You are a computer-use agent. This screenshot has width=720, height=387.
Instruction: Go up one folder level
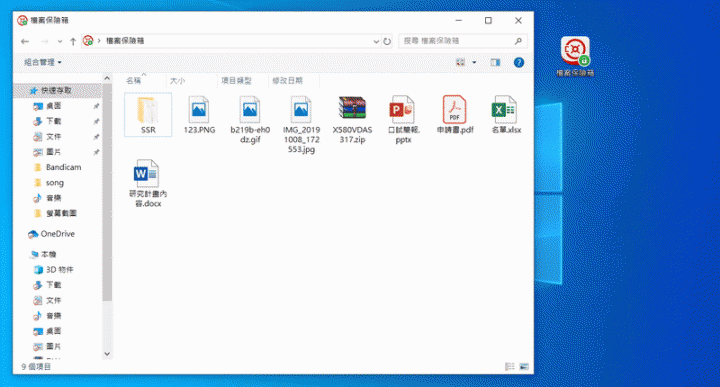point(73,41)
